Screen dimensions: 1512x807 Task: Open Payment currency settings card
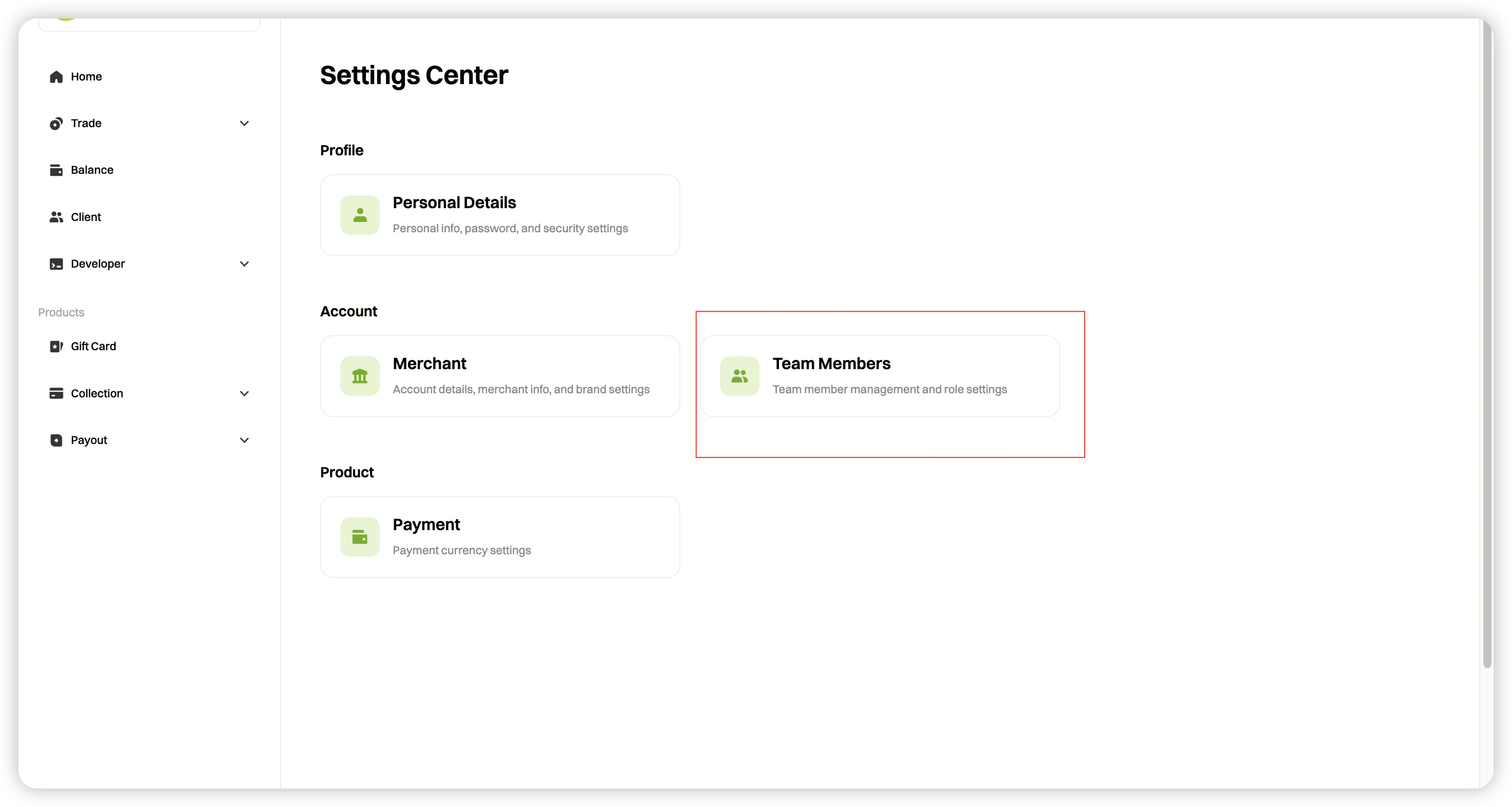coord(500,537)
